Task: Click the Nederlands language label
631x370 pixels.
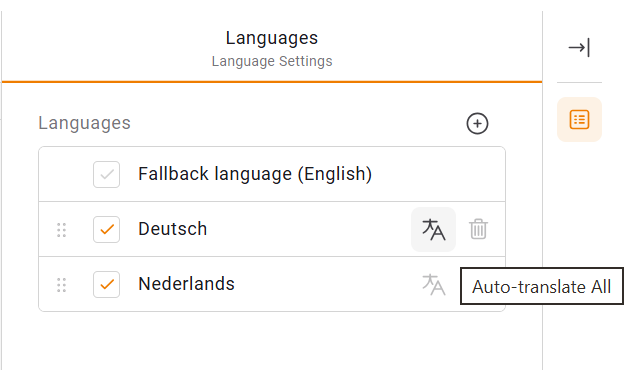Action: coord(186,284)
